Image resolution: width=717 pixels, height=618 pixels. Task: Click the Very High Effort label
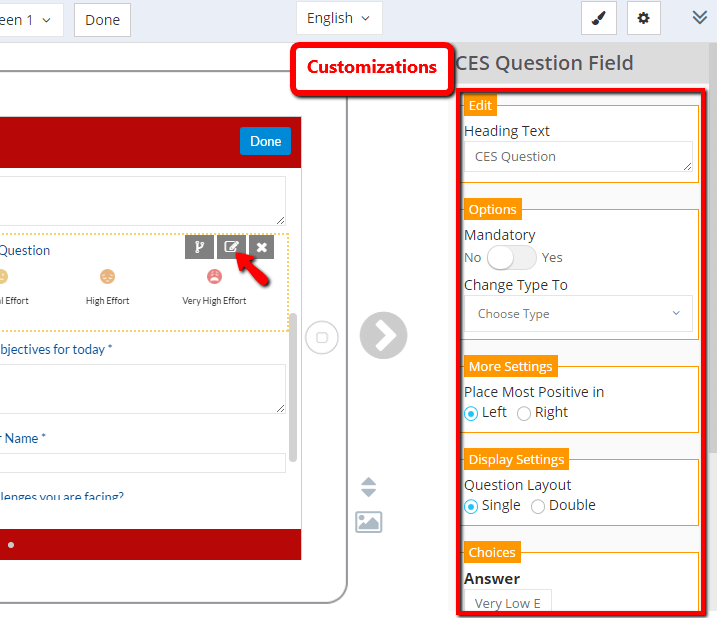pos(214,301)
